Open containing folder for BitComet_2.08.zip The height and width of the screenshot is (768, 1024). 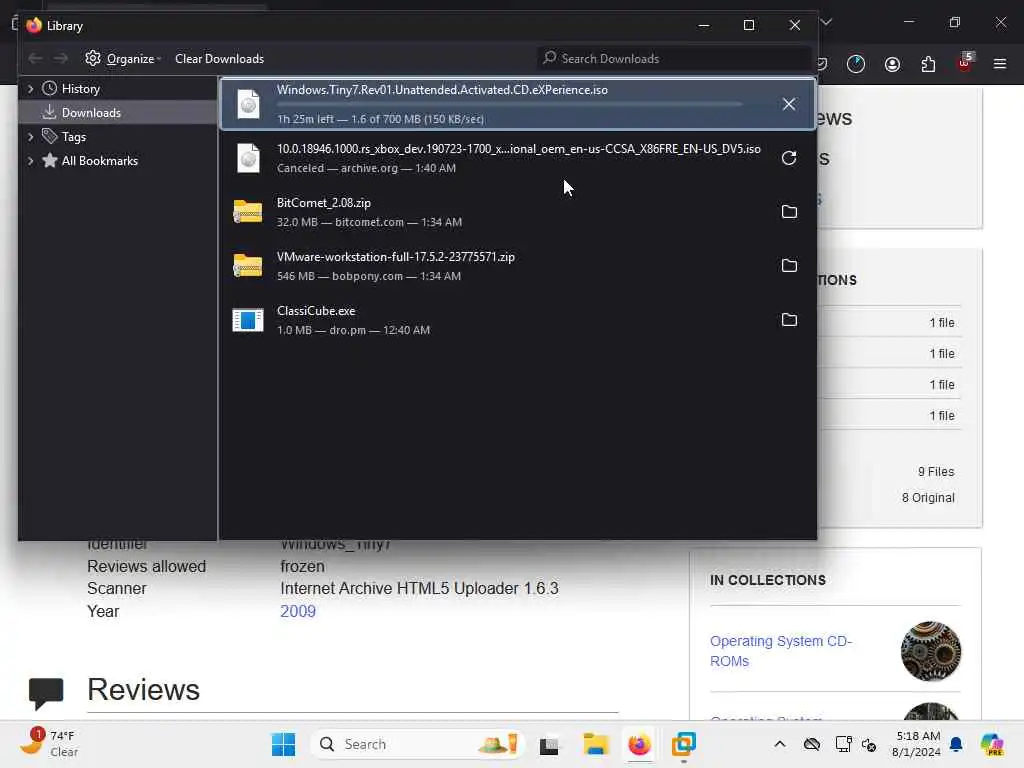click(x=789, y=212)
